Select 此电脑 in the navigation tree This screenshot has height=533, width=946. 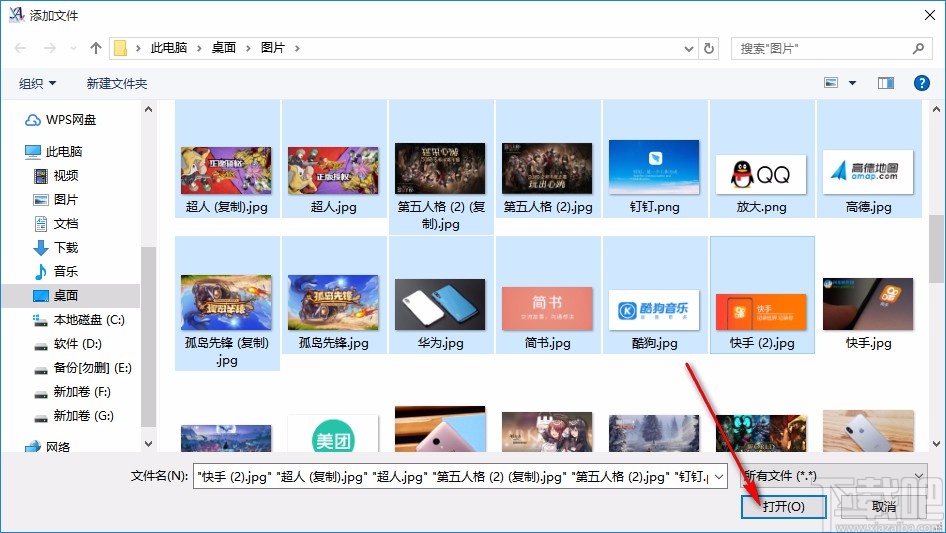[x=54, y=152]
